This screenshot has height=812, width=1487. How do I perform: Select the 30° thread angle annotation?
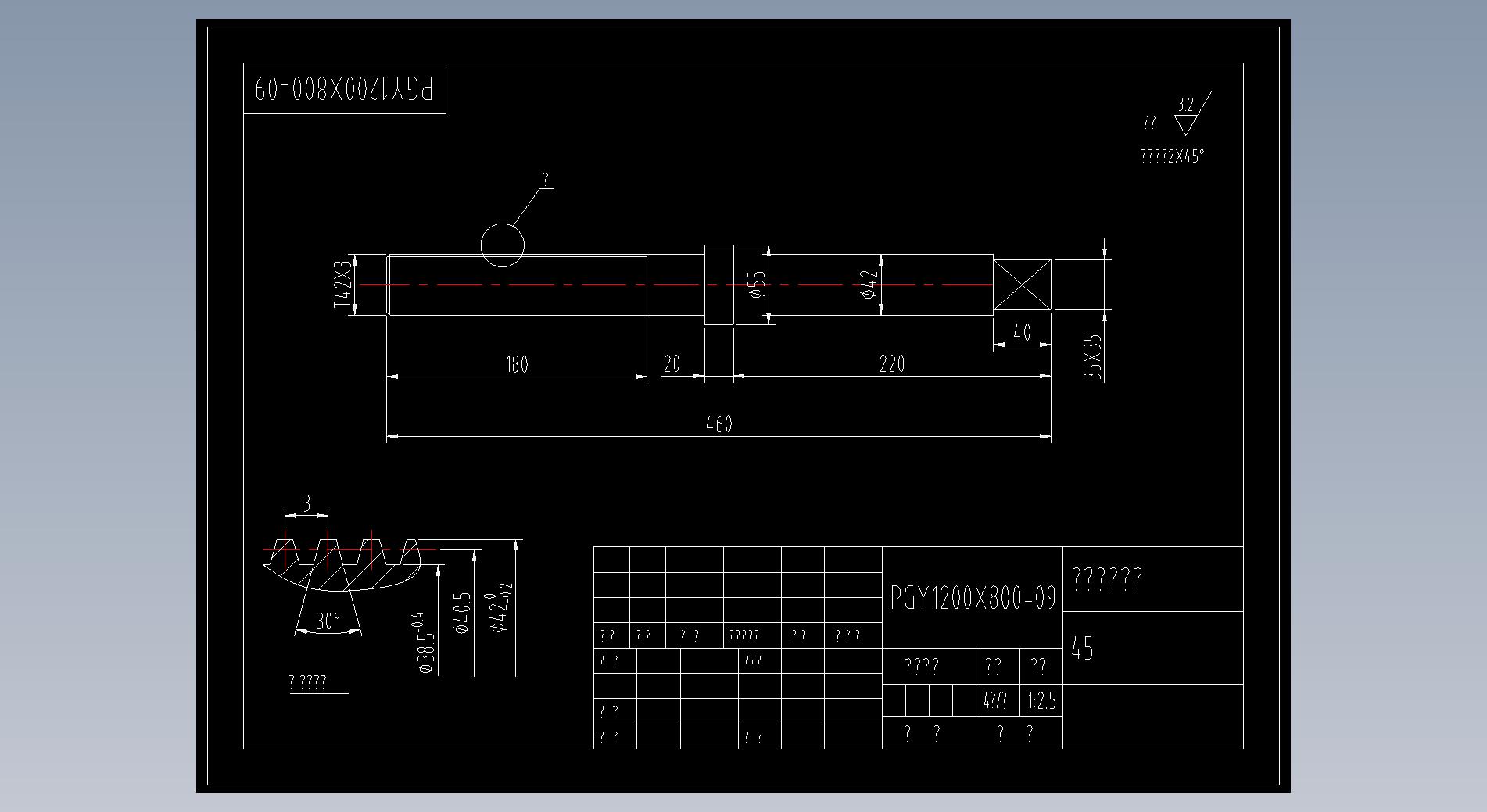click(x=328, y=621)
